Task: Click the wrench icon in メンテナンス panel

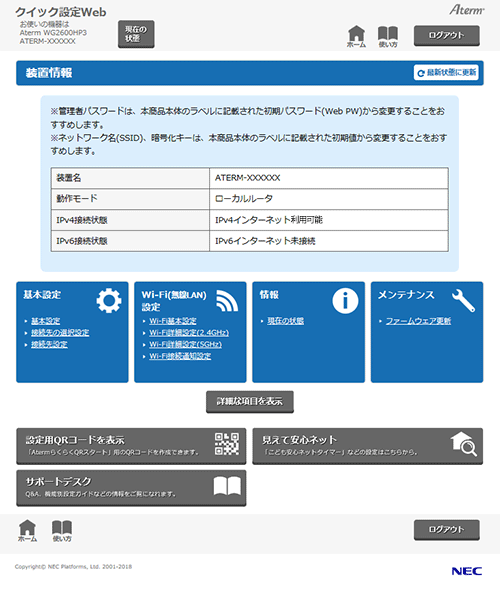Action: click(463, 301)
